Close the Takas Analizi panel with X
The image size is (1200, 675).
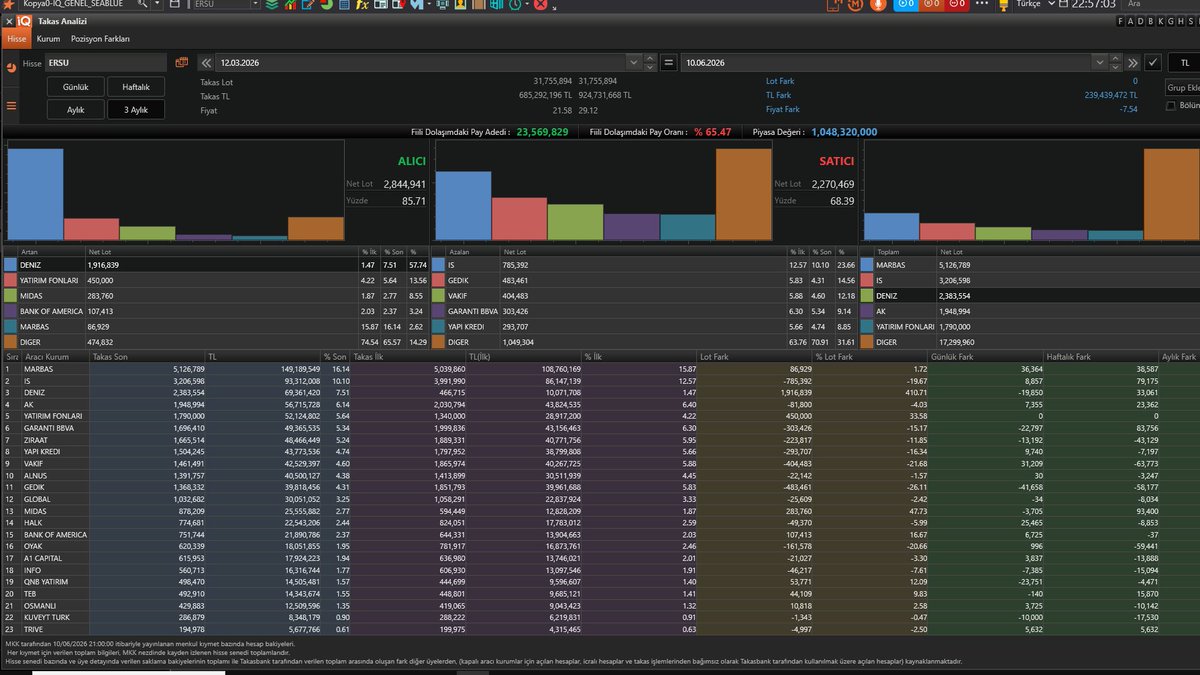tap(9, 21)
